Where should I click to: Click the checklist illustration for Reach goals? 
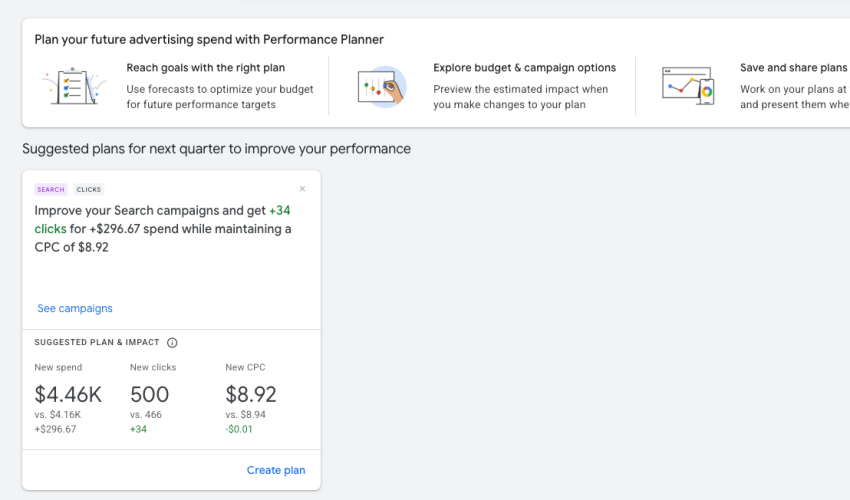(x=75, y=86)
